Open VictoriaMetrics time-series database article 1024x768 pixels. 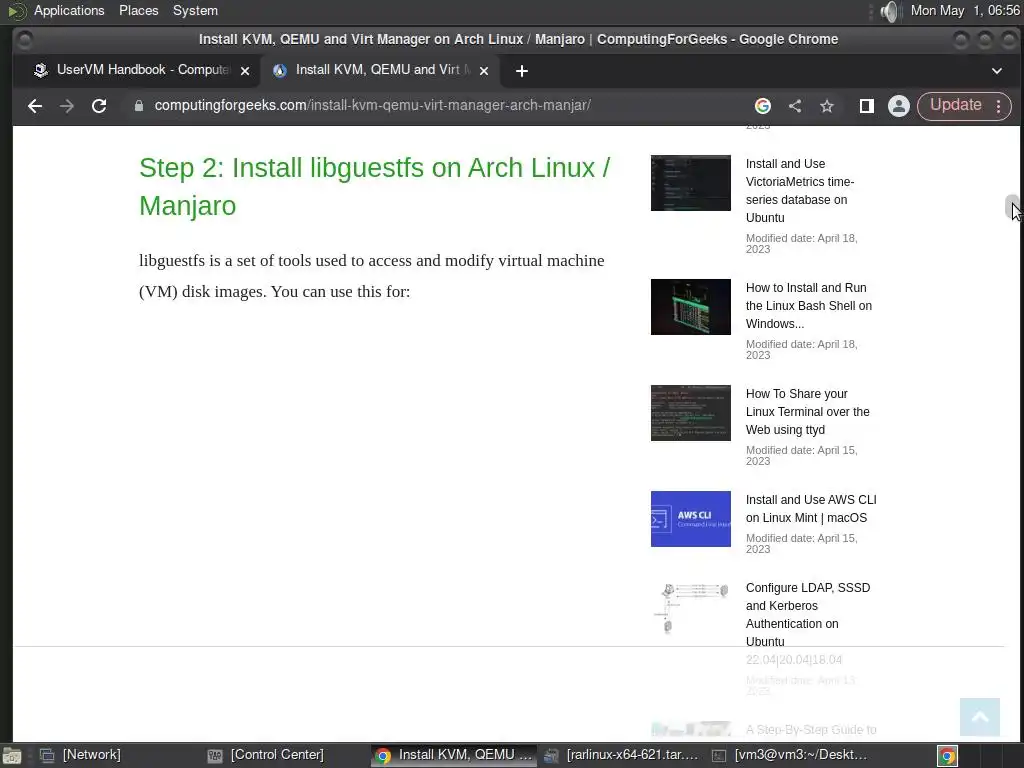click(x=799, y=191)
